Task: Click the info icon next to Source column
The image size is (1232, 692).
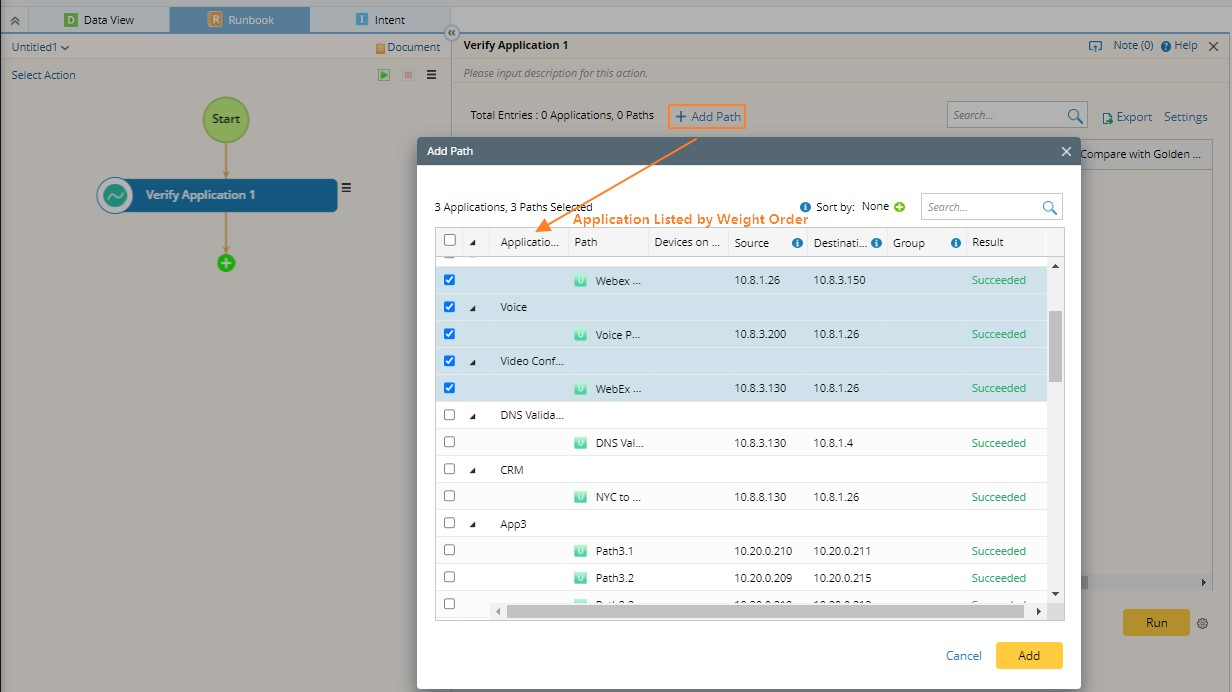Action: (797, 243)
